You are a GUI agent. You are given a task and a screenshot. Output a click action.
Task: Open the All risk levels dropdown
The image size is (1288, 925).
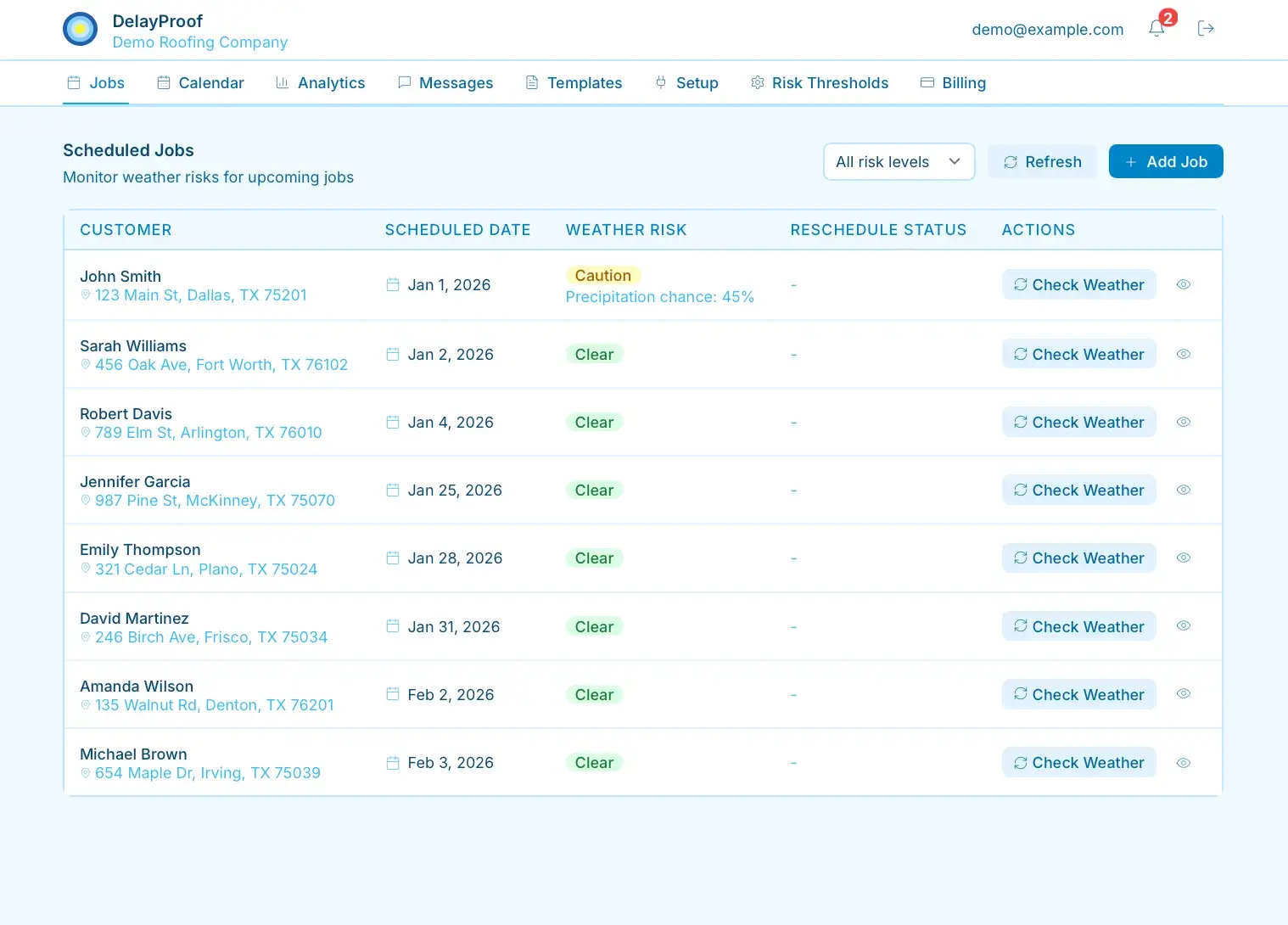[x=899, y=161]
